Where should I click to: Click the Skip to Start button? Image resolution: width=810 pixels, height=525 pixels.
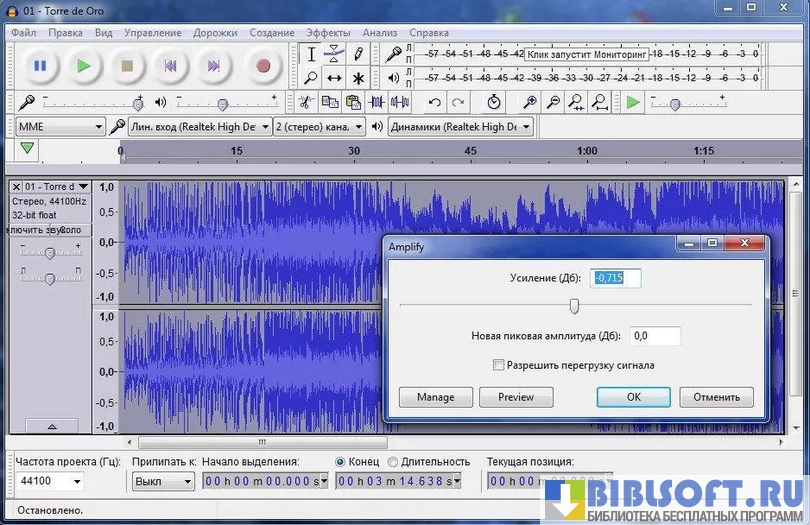[x=170, y=66]
